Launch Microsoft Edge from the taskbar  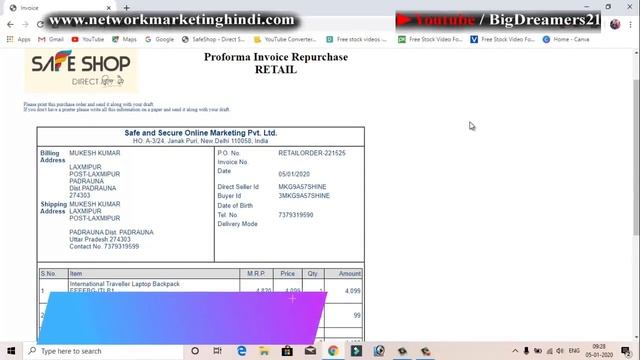(241, 351)
